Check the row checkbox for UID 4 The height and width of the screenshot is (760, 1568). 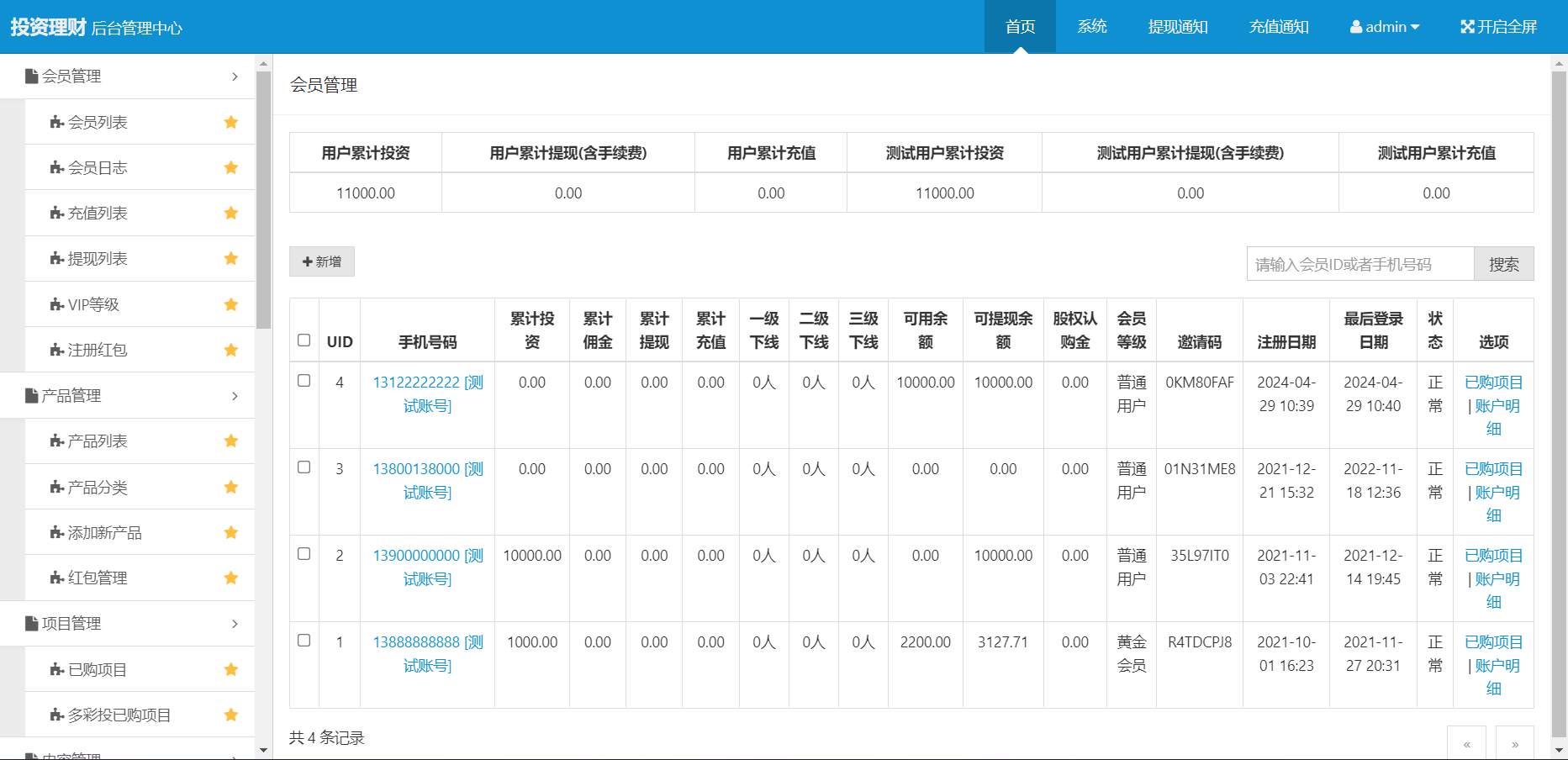[x=304, y=381]
